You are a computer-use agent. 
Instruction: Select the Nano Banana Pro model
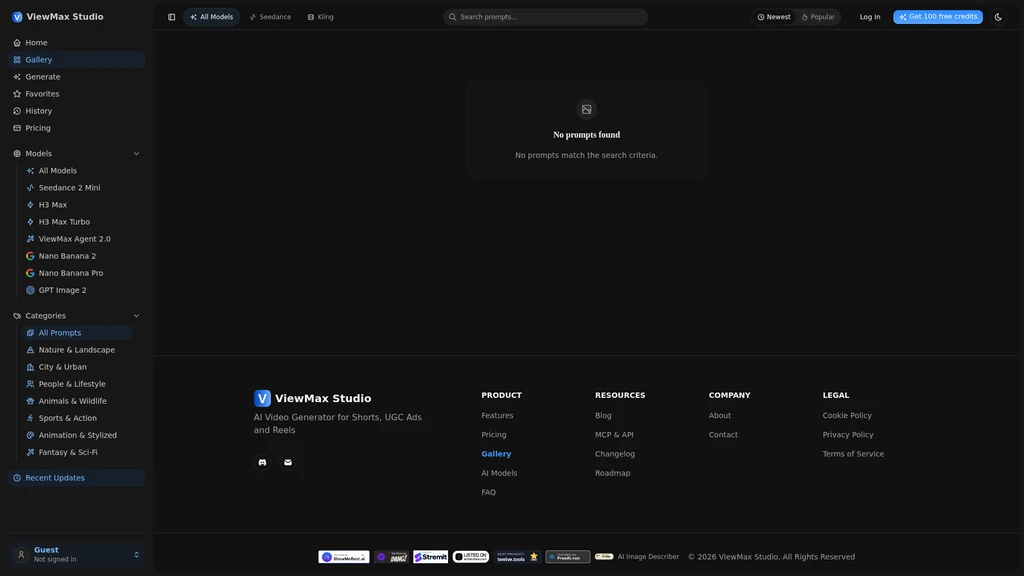(x=77, y=273)
